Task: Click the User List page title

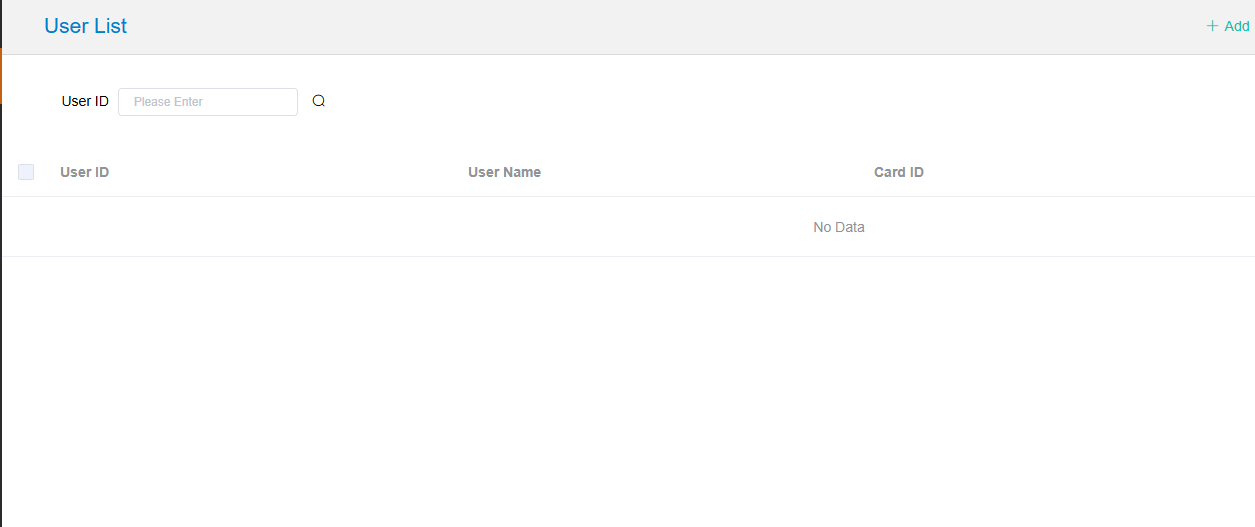Action: point(86,26)
